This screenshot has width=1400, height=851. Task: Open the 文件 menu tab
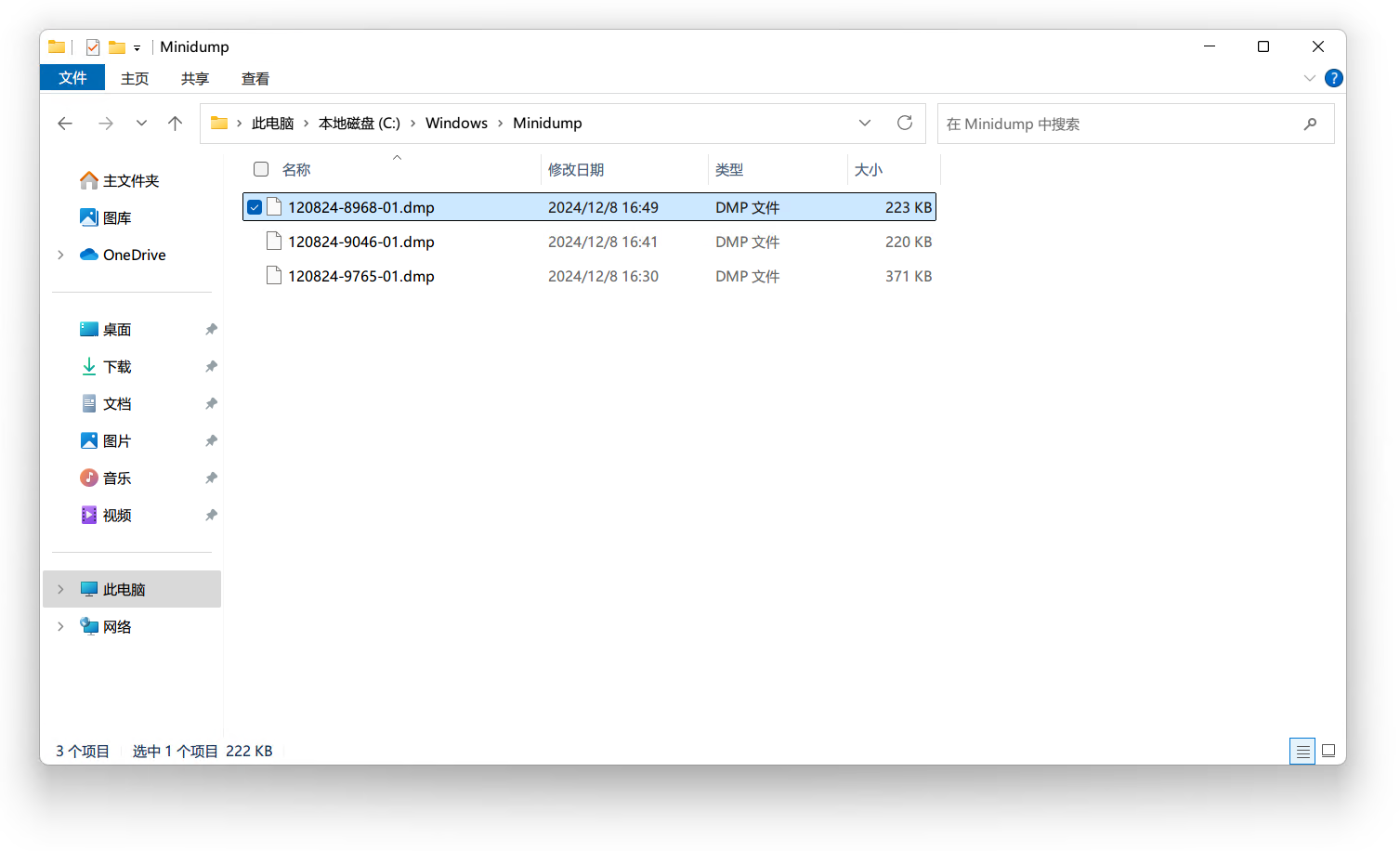click(x=72, y=78)
